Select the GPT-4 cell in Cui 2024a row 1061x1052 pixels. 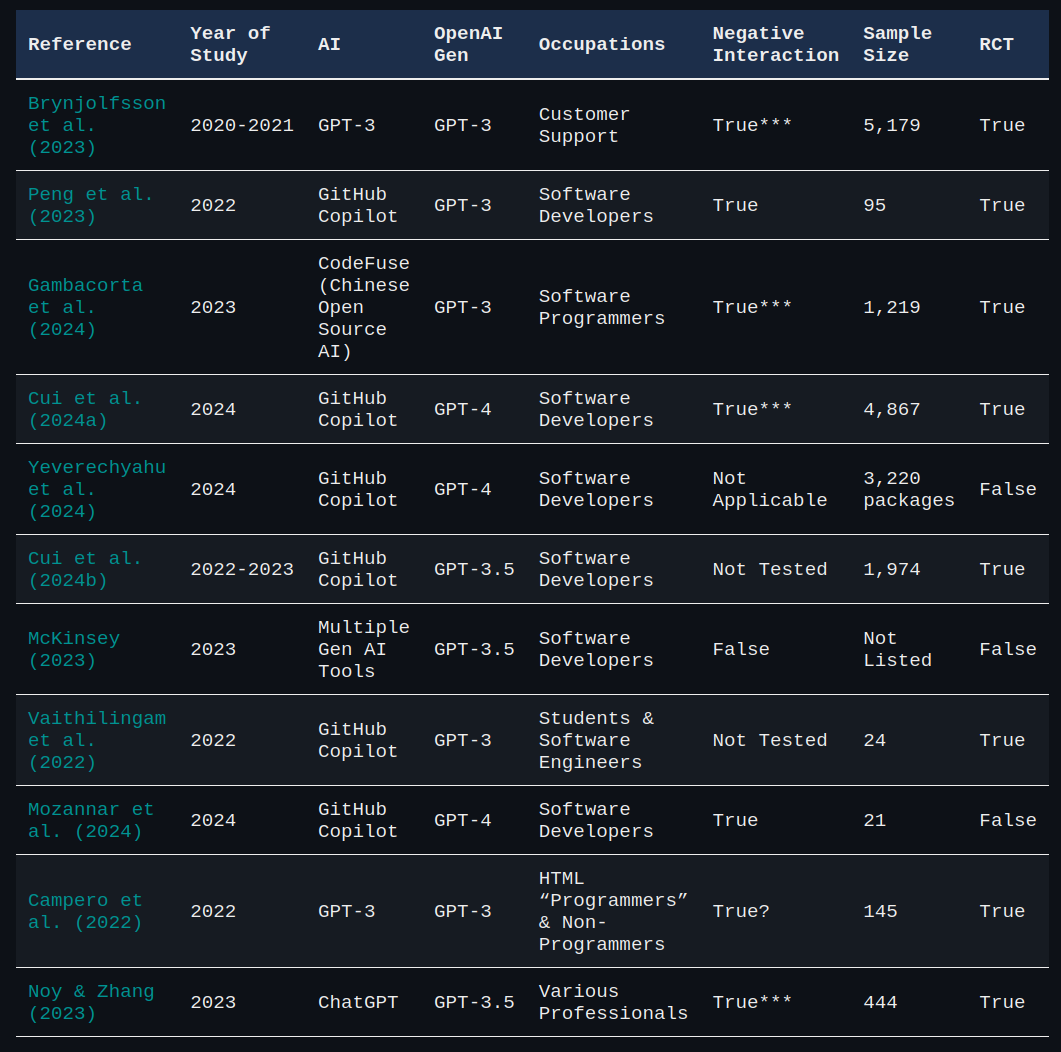pyautogui.click(x=462, y=409)
